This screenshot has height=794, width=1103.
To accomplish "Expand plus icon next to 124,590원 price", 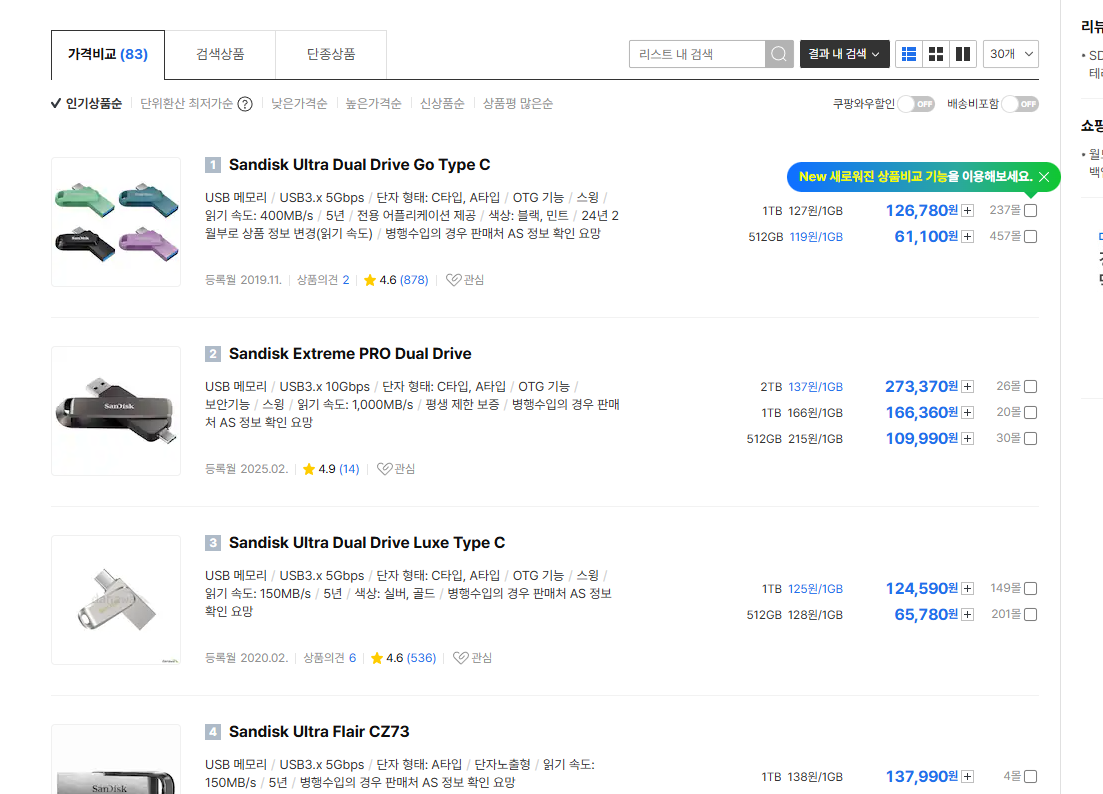I will click(x=968, y=589).
